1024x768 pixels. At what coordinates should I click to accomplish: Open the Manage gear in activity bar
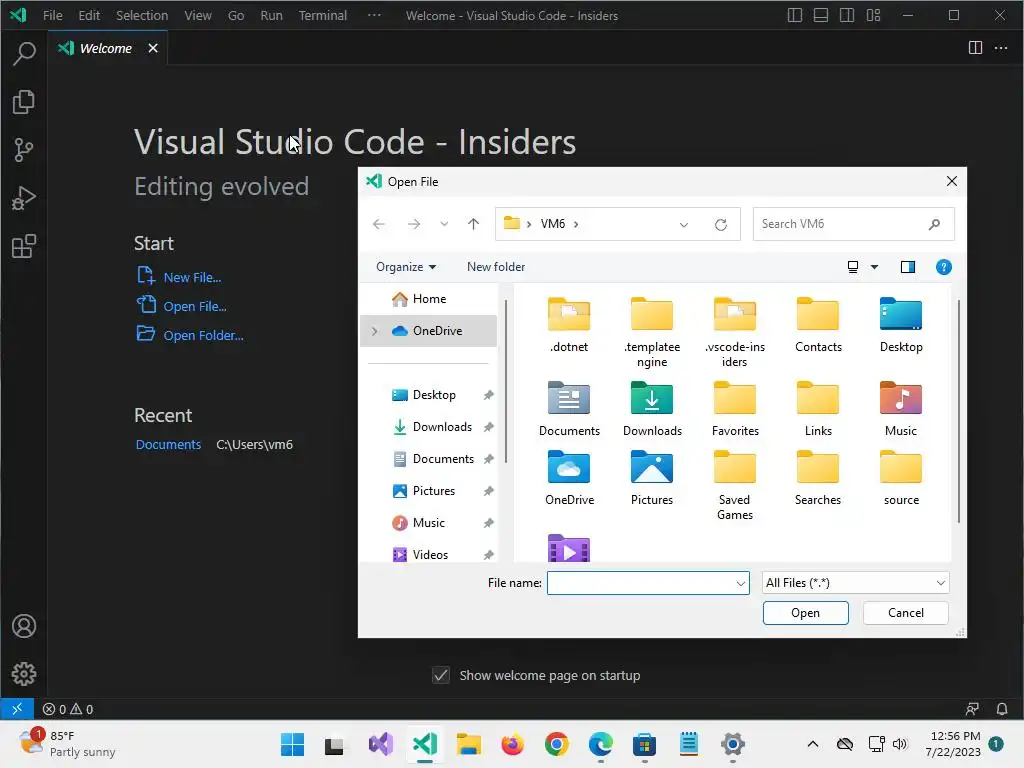point(24,674)
